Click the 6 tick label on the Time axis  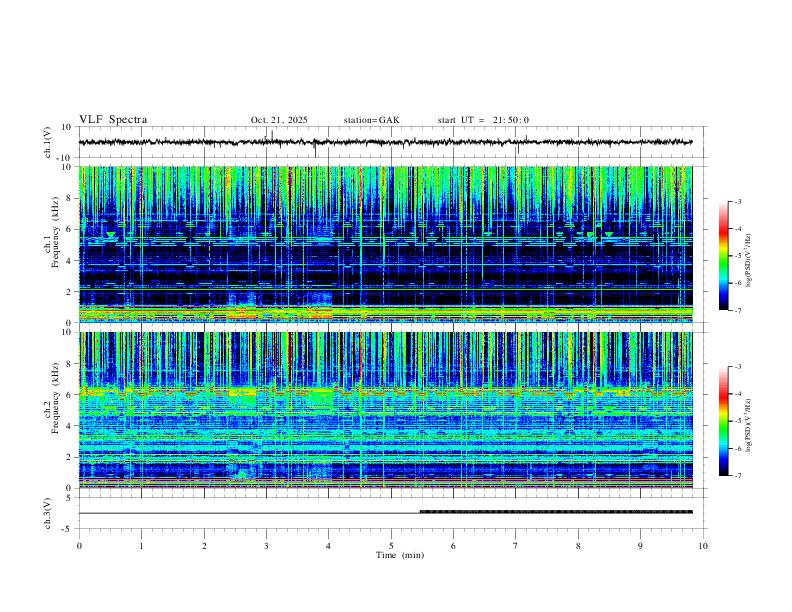point(453,546)
